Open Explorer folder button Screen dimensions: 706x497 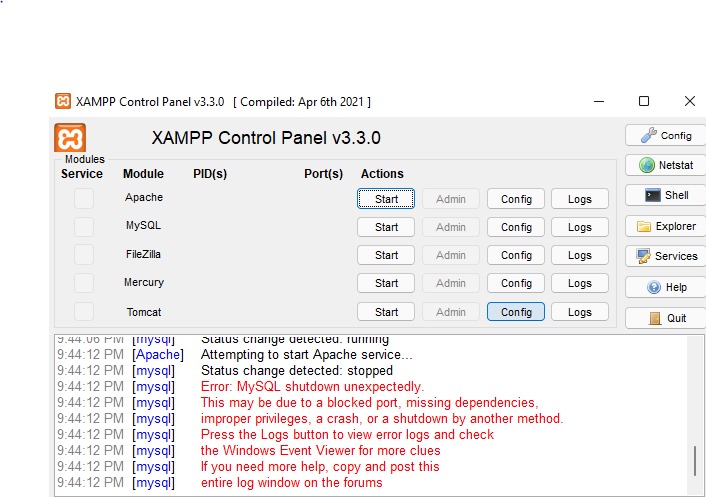pyautogui.click(x=665, y=226)
